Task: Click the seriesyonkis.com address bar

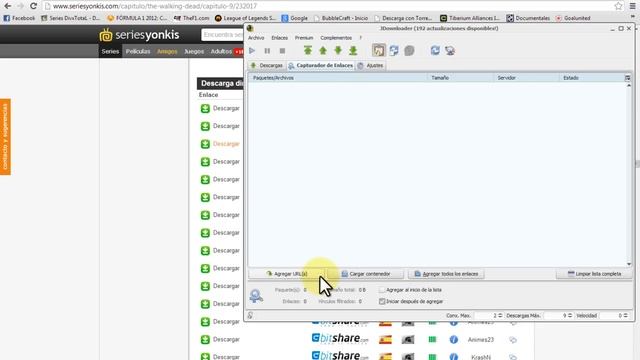Action: [x=327, y=6]
